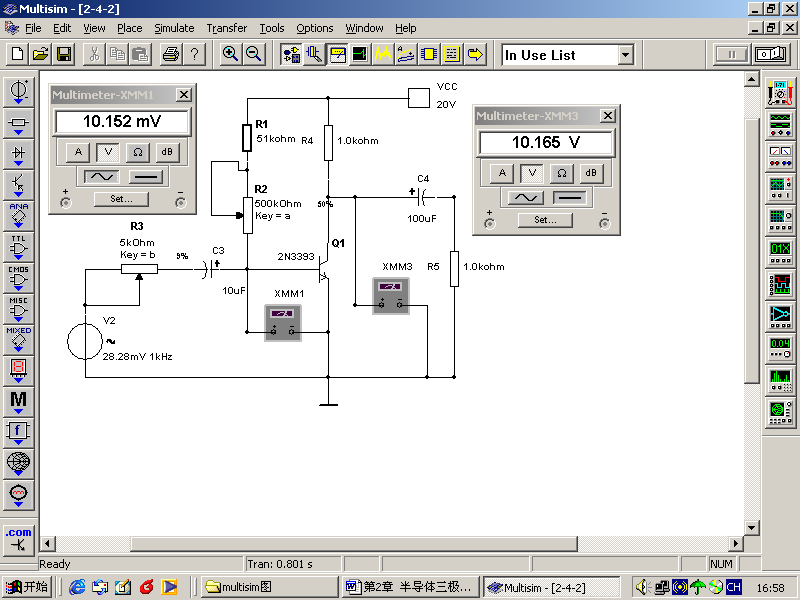This screenshot has width=800, height=600.
Task: Switch to the multisim图 folder taskbar item
Action: 269,587
